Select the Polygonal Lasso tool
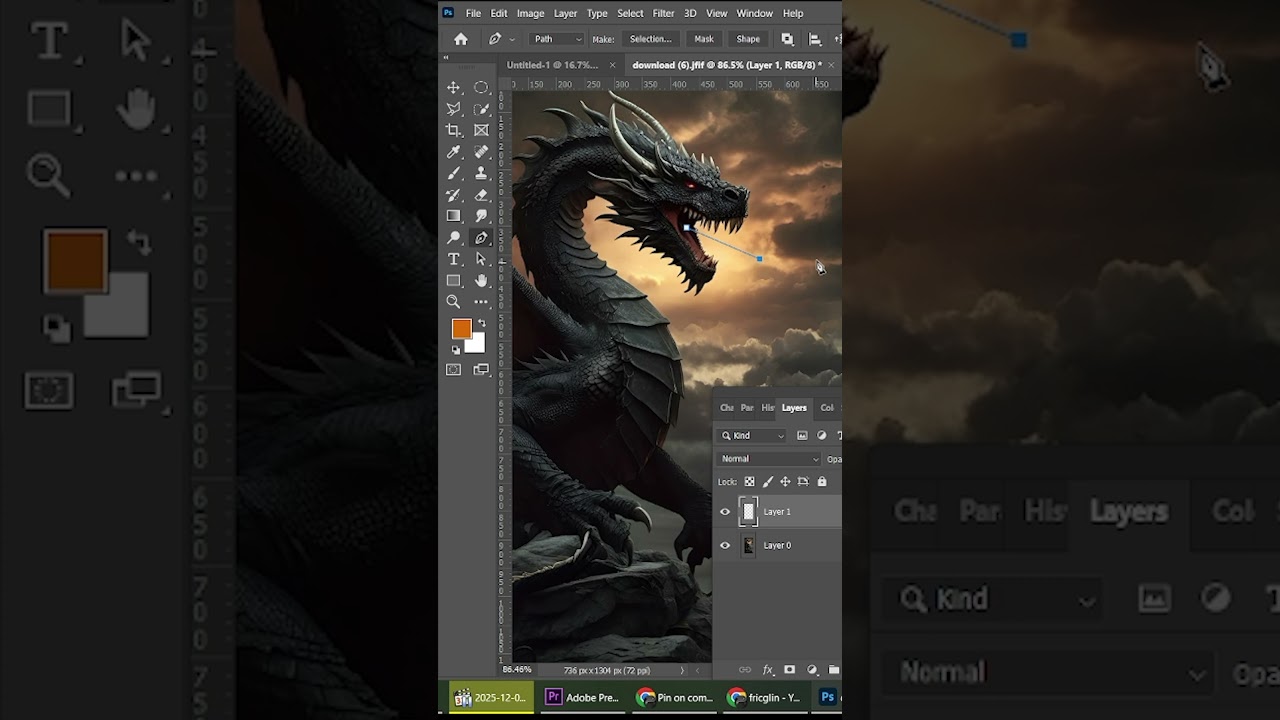The image size is (1280, 720). pos(454,109)
